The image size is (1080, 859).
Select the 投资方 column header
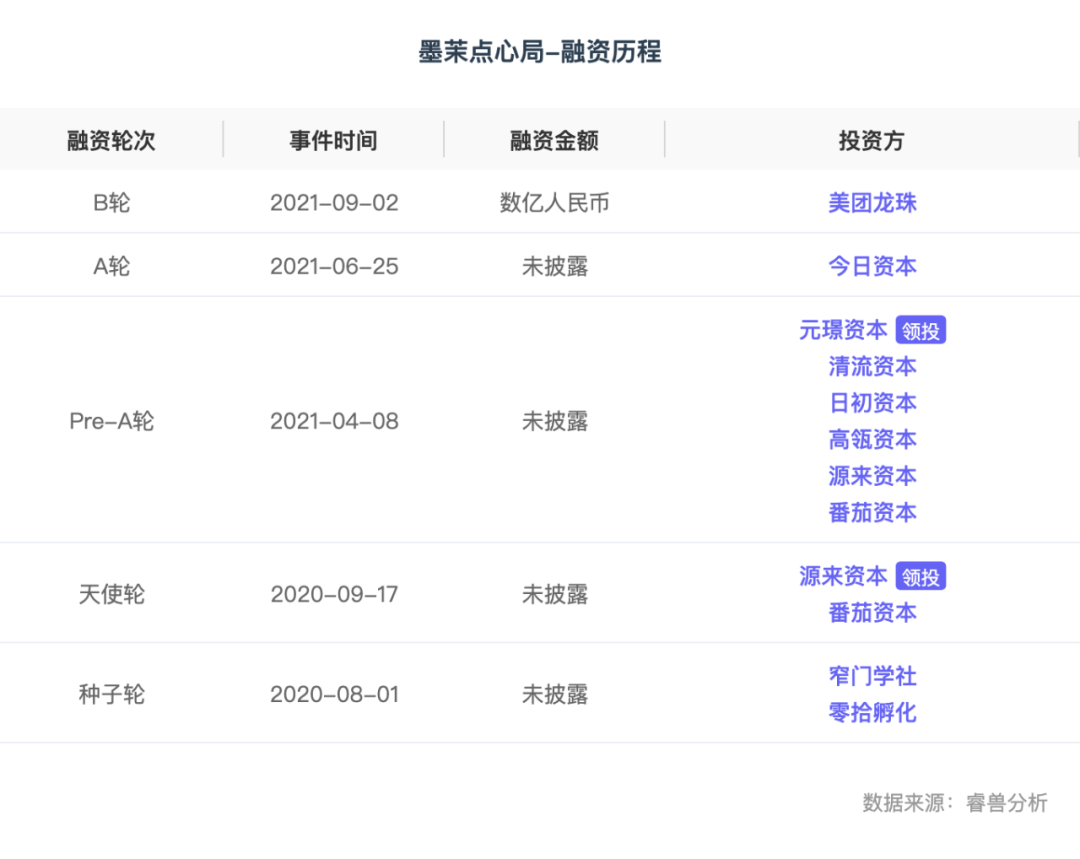[x=871, y=140]
